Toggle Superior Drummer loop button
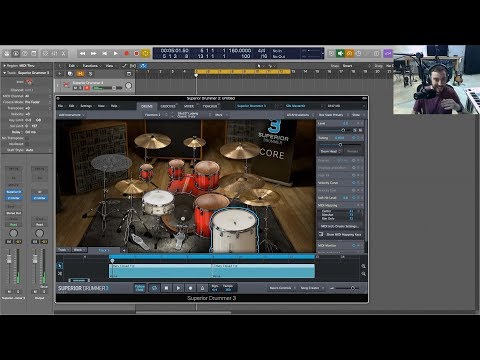Screen dimensions: 480x360 (x=154, y=288)
